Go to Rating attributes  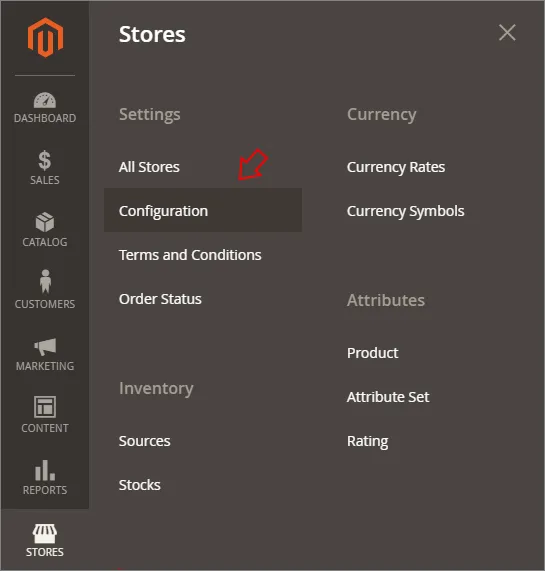click(x=367, y=441)
